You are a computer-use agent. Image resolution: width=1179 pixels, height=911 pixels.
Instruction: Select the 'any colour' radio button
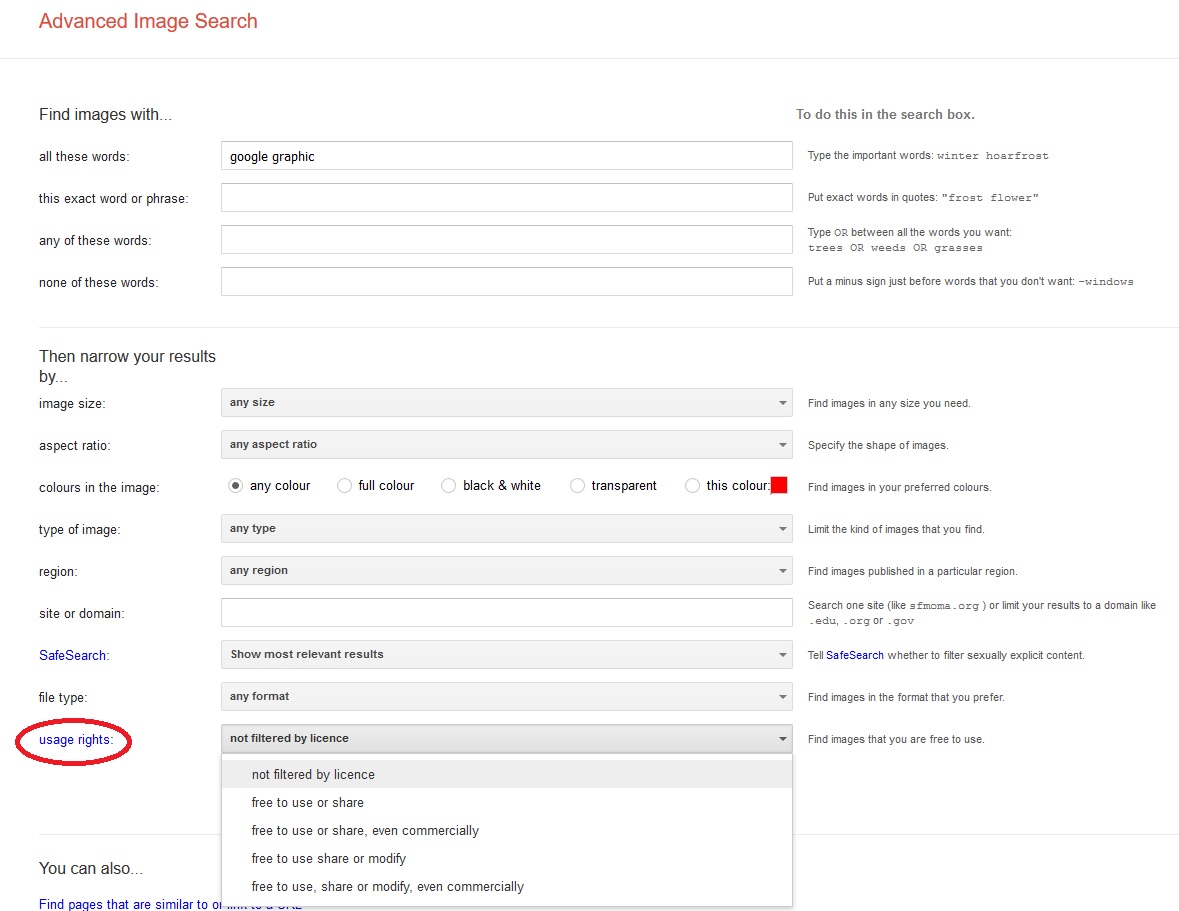[x=236, y=486]
